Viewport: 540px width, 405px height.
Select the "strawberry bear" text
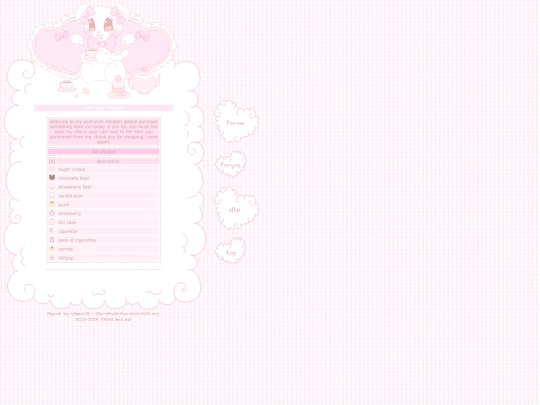[x=75, y=187]
